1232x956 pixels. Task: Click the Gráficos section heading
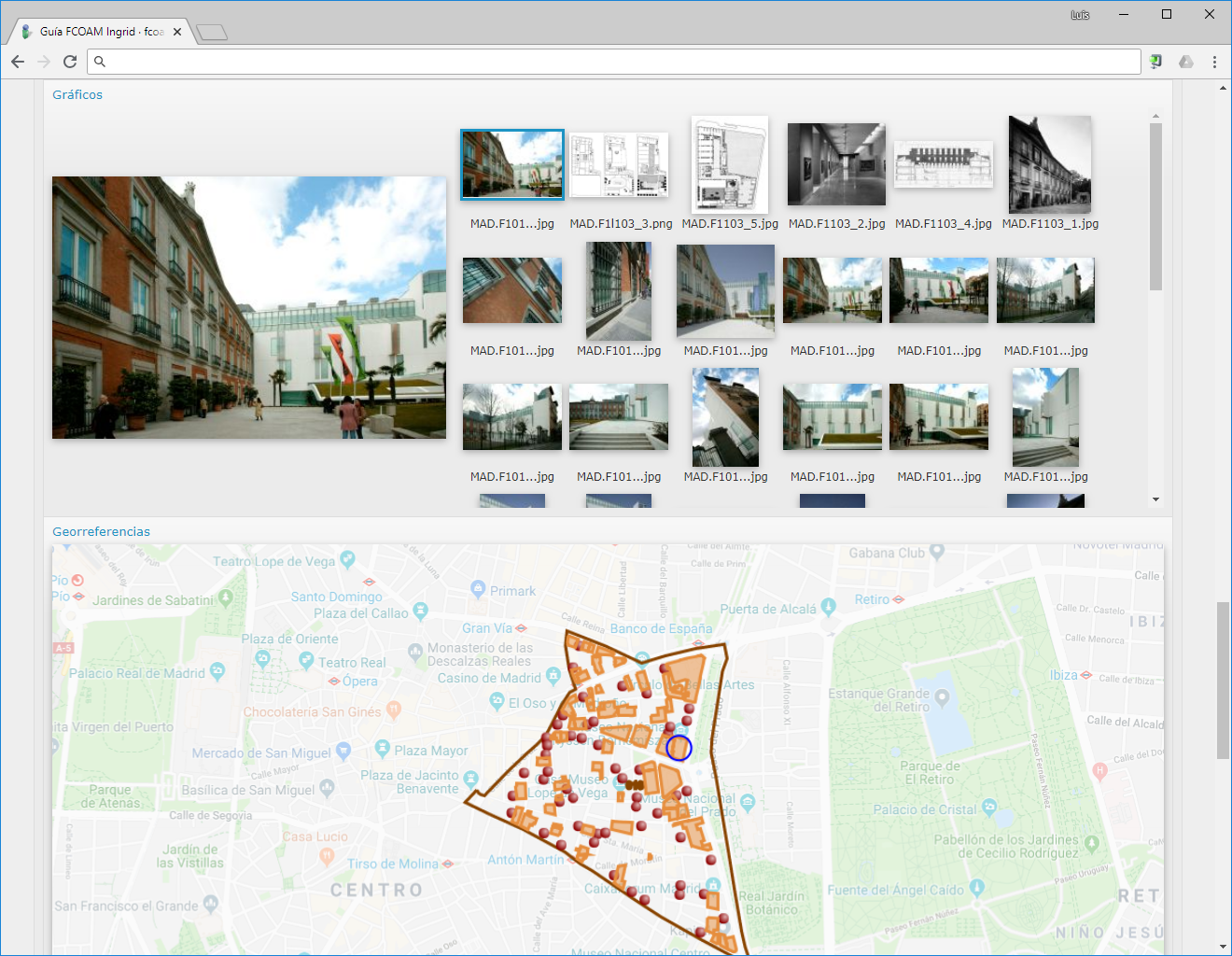point(77,94)
